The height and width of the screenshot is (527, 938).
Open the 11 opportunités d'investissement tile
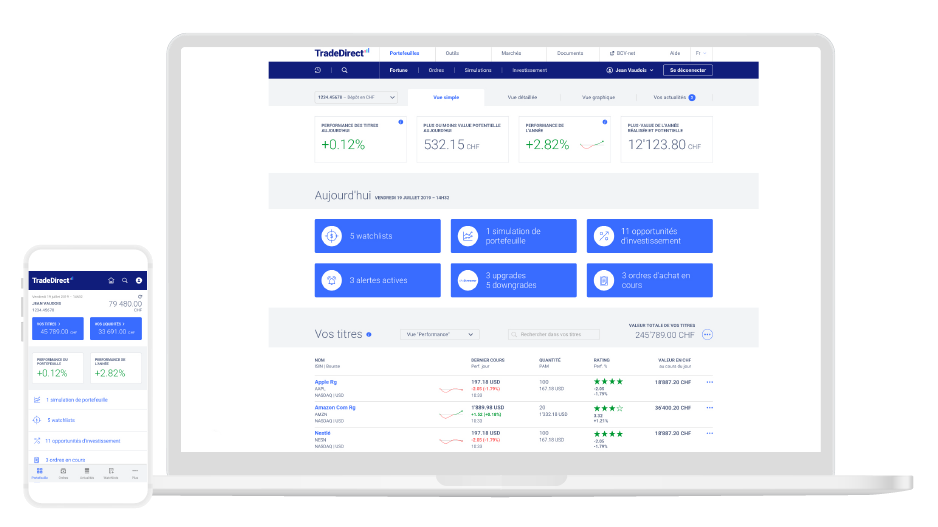(649, 236)
